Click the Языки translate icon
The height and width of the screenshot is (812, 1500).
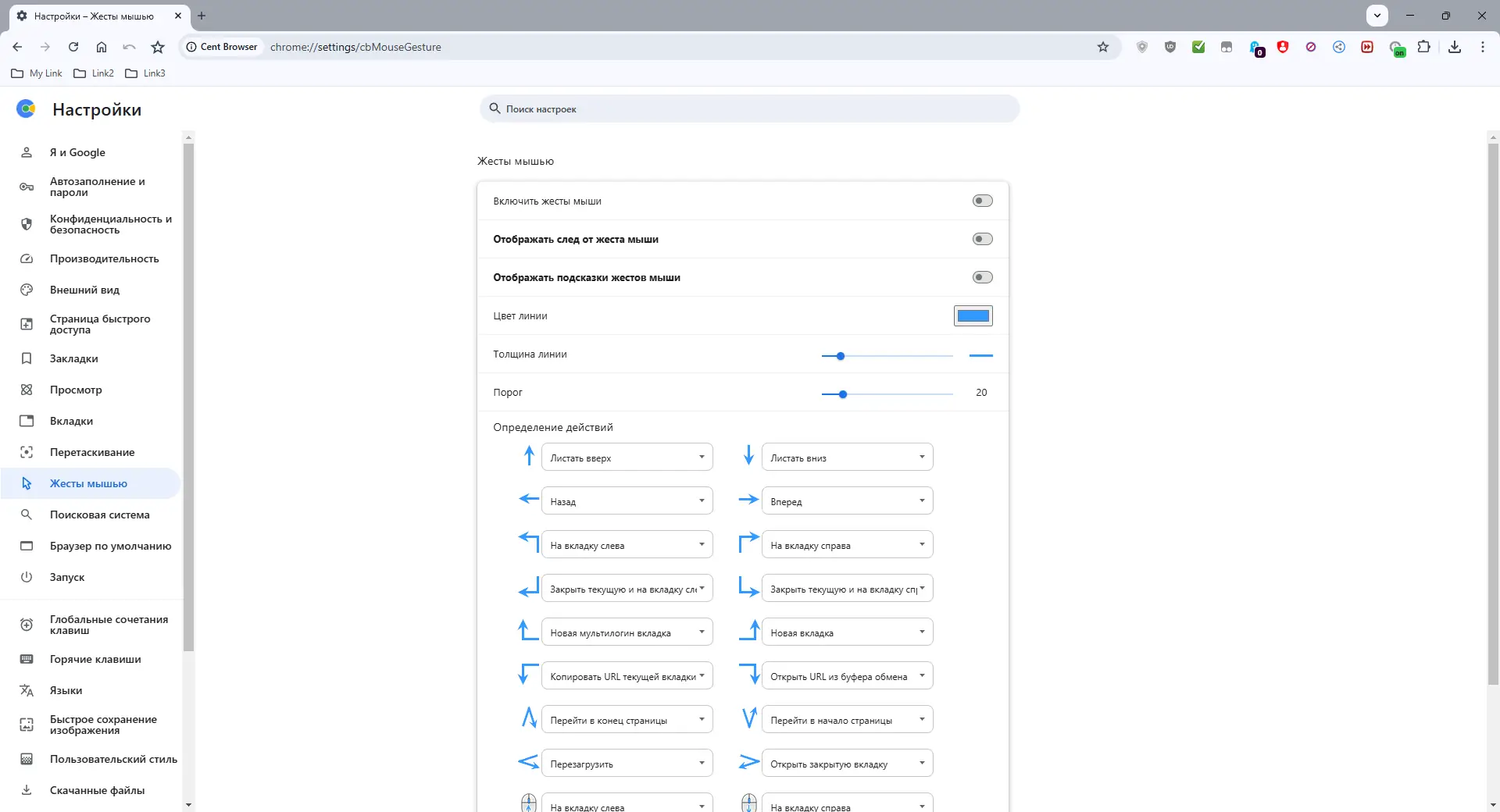click(x=27, y=690)
